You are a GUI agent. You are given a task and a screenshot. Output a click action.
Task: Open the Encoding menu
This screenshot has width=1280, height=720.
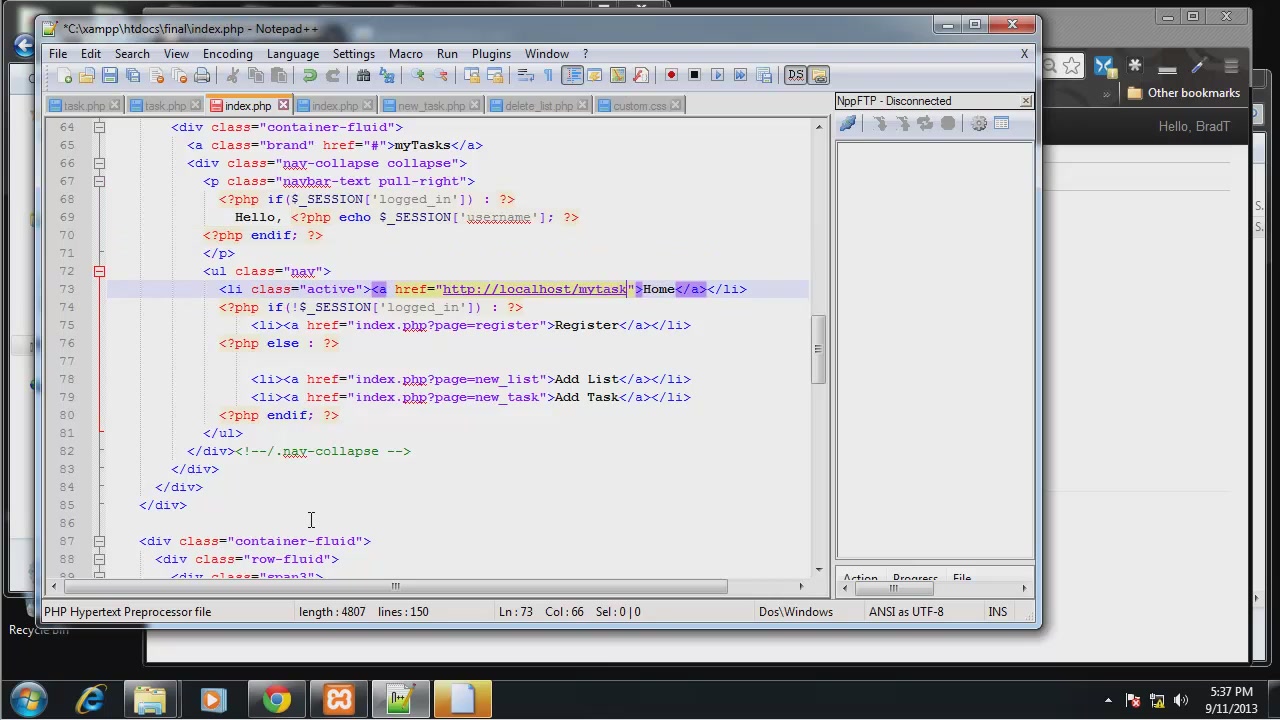pos(227,54)
